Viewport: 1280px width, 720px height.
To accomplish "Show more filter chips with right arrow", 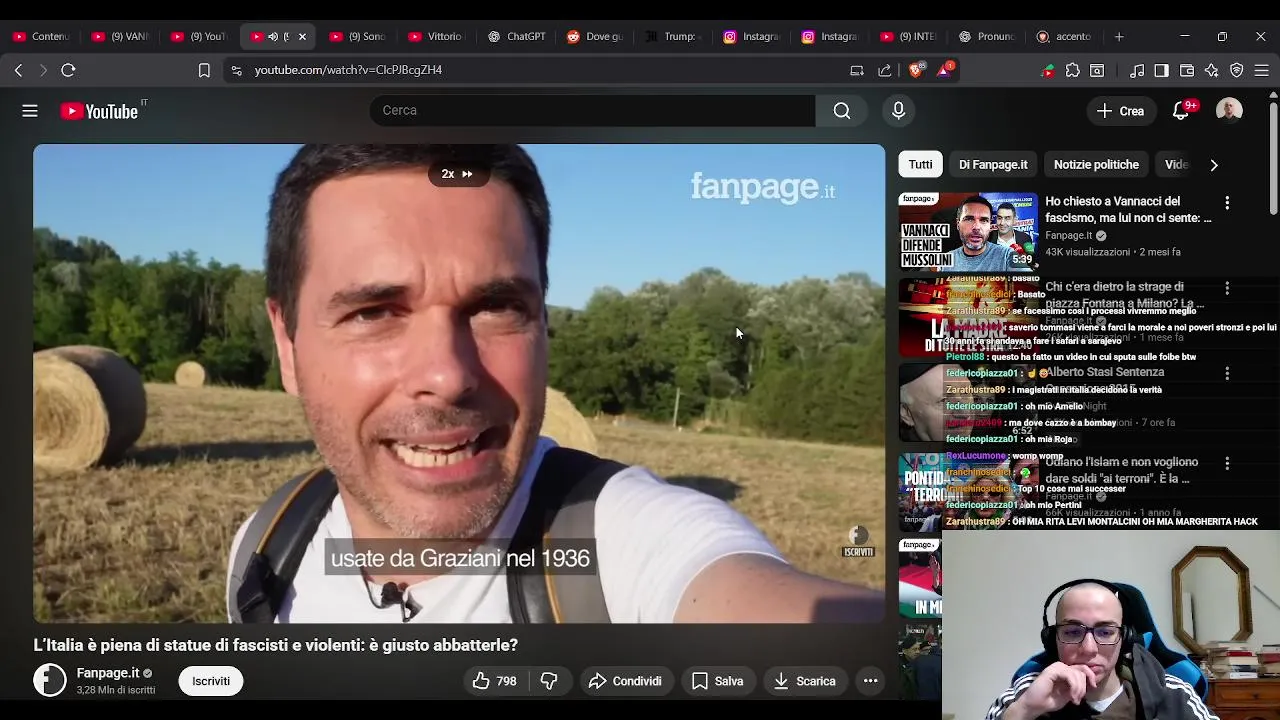I will click(1214, 165).
